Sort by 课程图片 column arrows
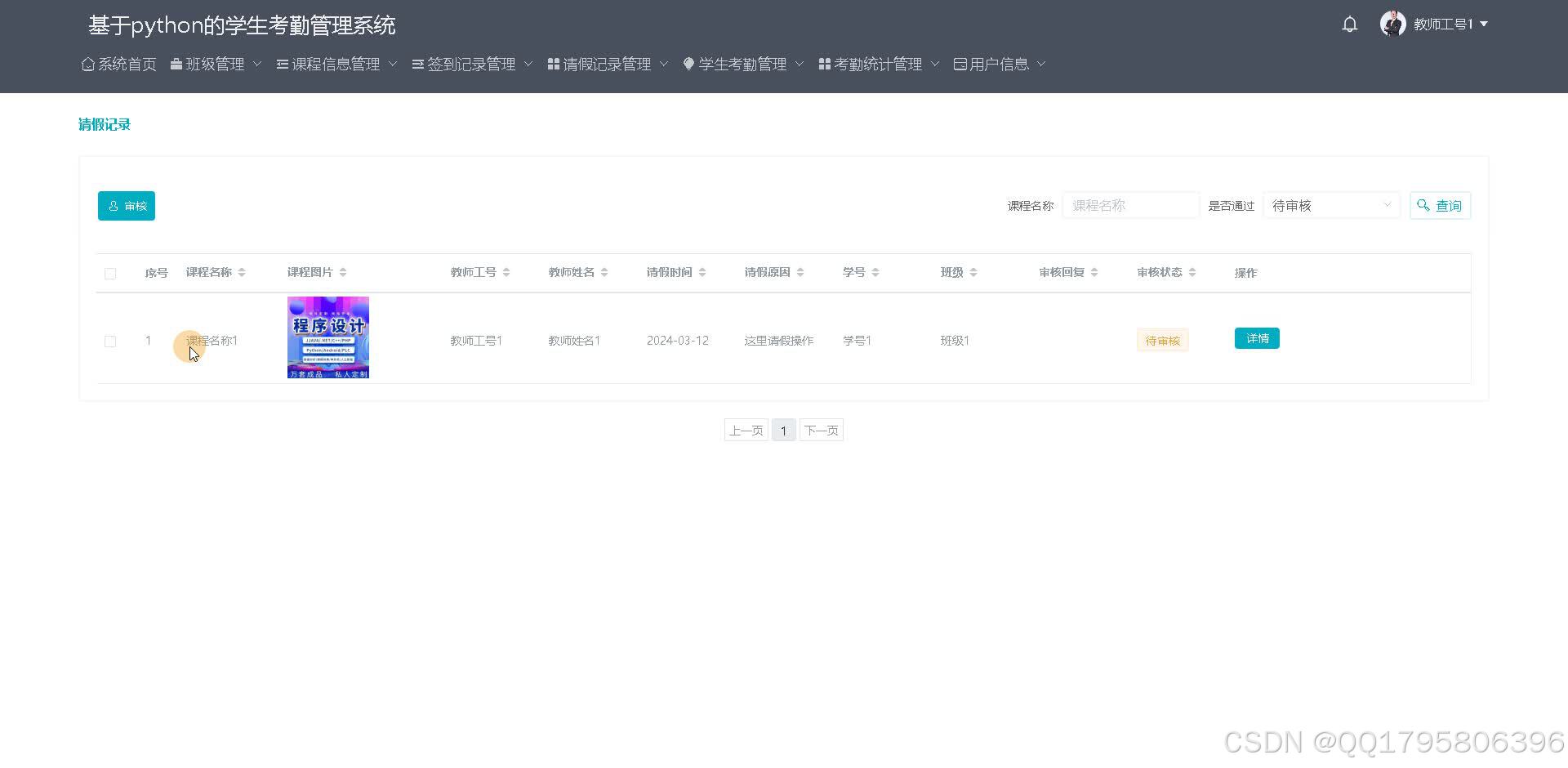The height and width of the screenshot is (768, 1568). coord(343,273)
